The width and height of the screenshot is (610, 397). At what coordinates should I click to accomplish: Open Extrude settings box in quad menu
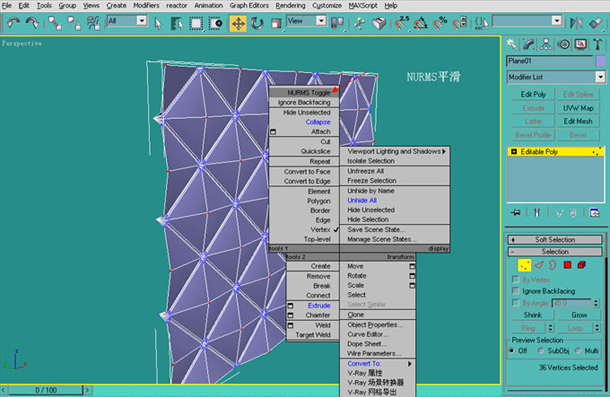pos(291,306)
